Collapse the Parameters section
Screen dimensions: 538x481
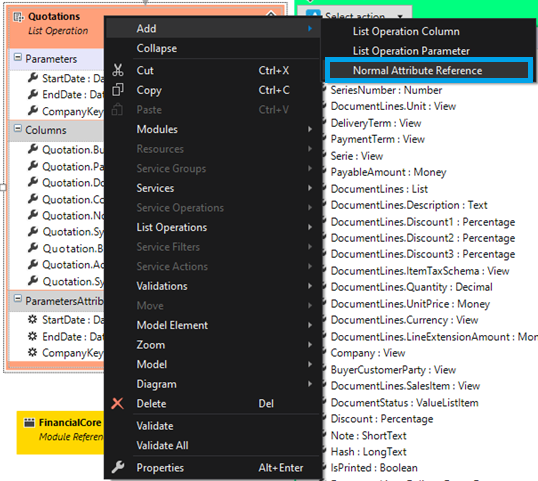click(x=17, y=57)
